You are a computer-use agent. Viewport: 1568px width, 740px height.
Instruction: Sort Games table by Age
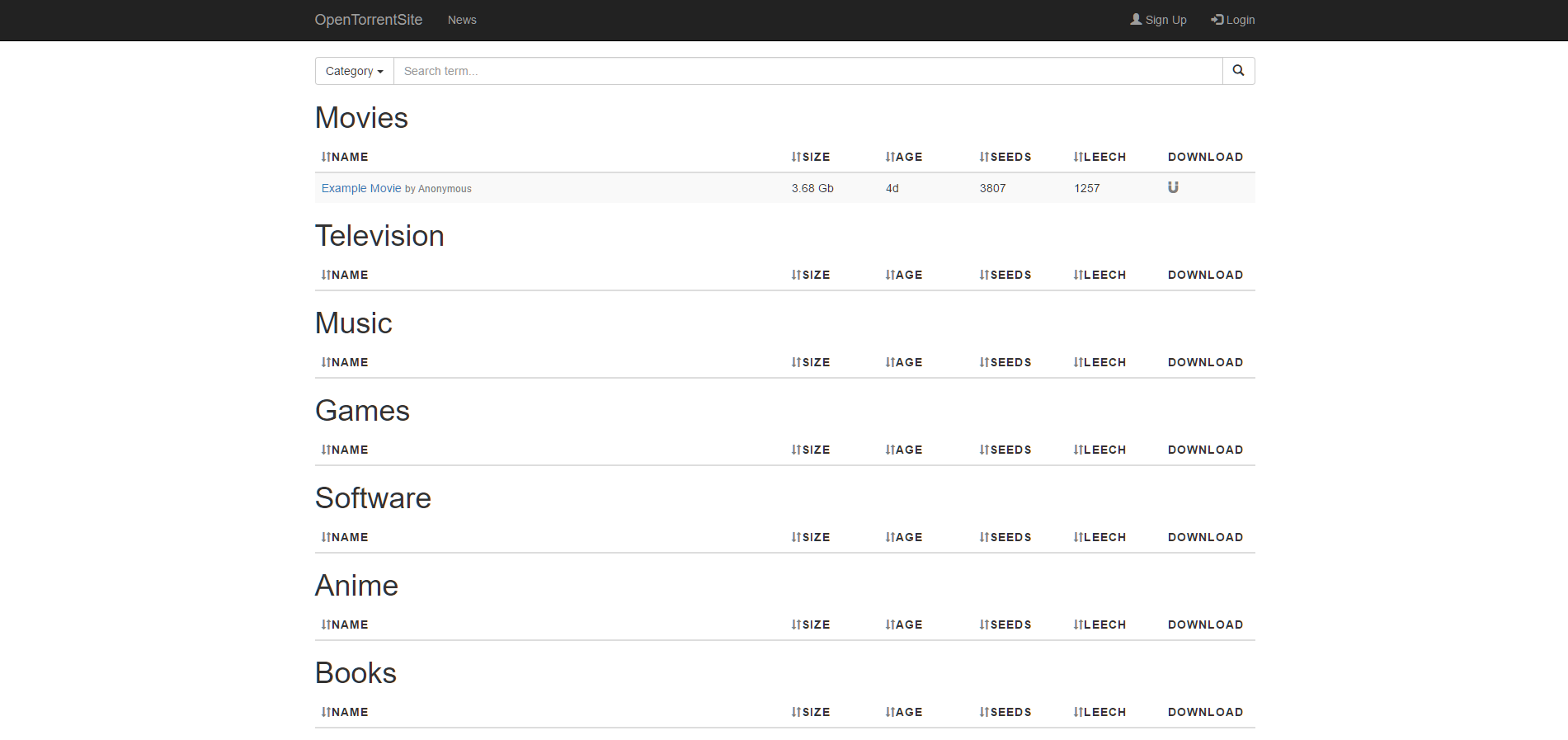click(x=904, y=450)
